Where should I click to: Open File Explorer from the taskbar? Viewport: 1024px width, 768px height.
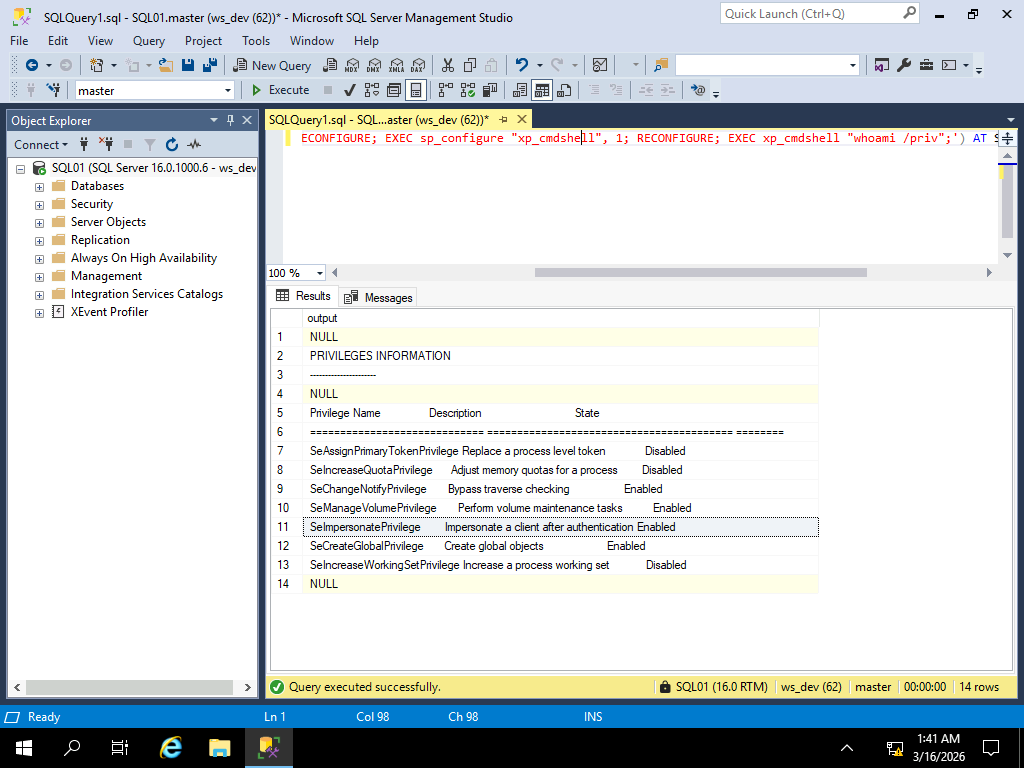click(x=219, y=747)
